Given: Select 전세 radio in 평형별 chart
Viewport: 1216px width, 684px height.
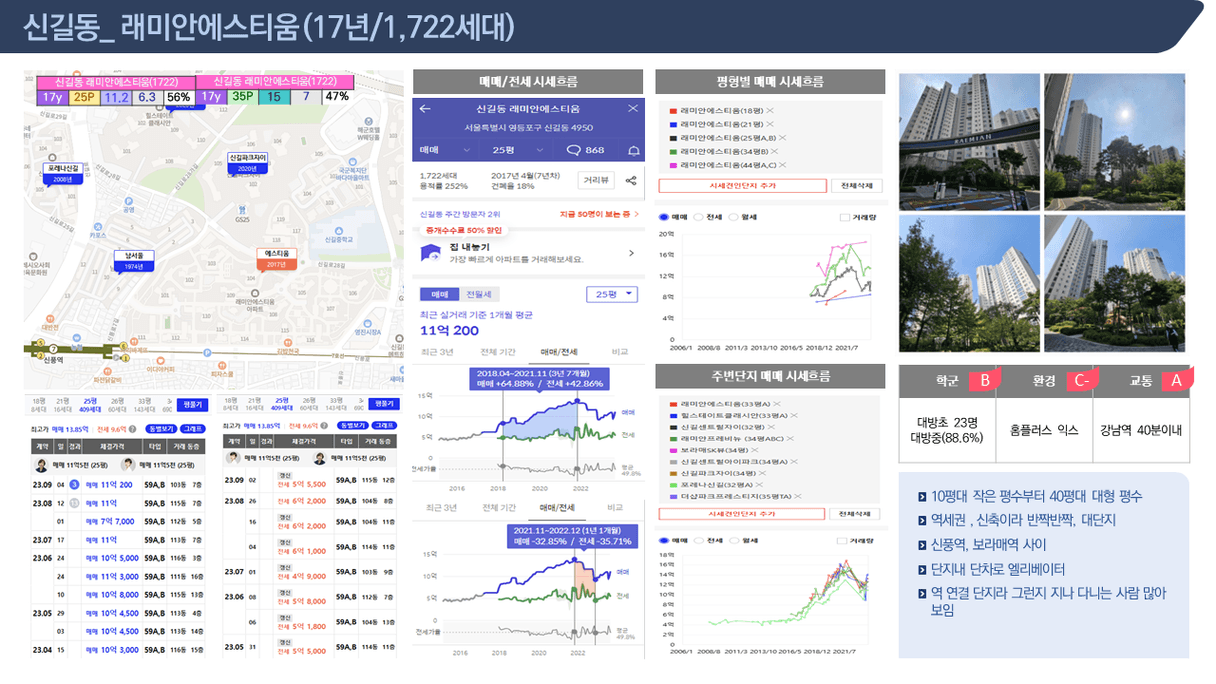Looking at the screenshot, I should pyautogui.click(x=699, y=216).
